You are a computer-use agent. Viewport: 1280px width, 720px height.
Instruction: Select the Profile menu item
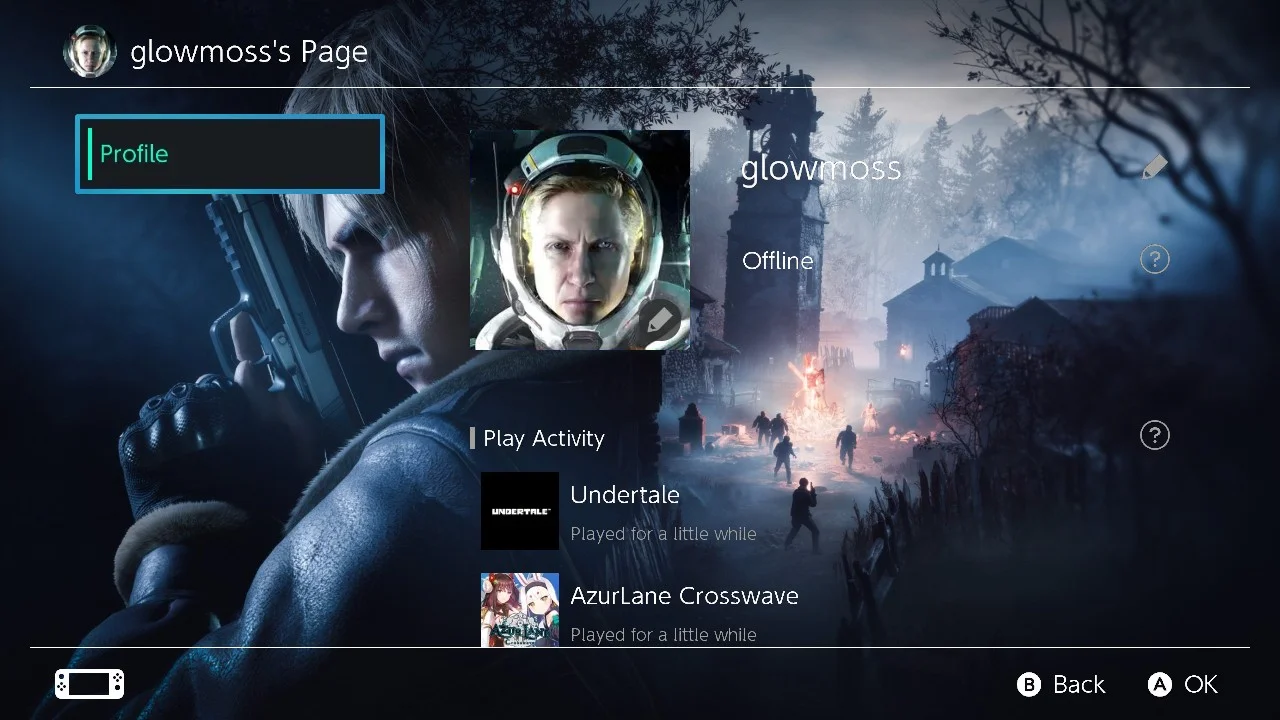point(230,154)
